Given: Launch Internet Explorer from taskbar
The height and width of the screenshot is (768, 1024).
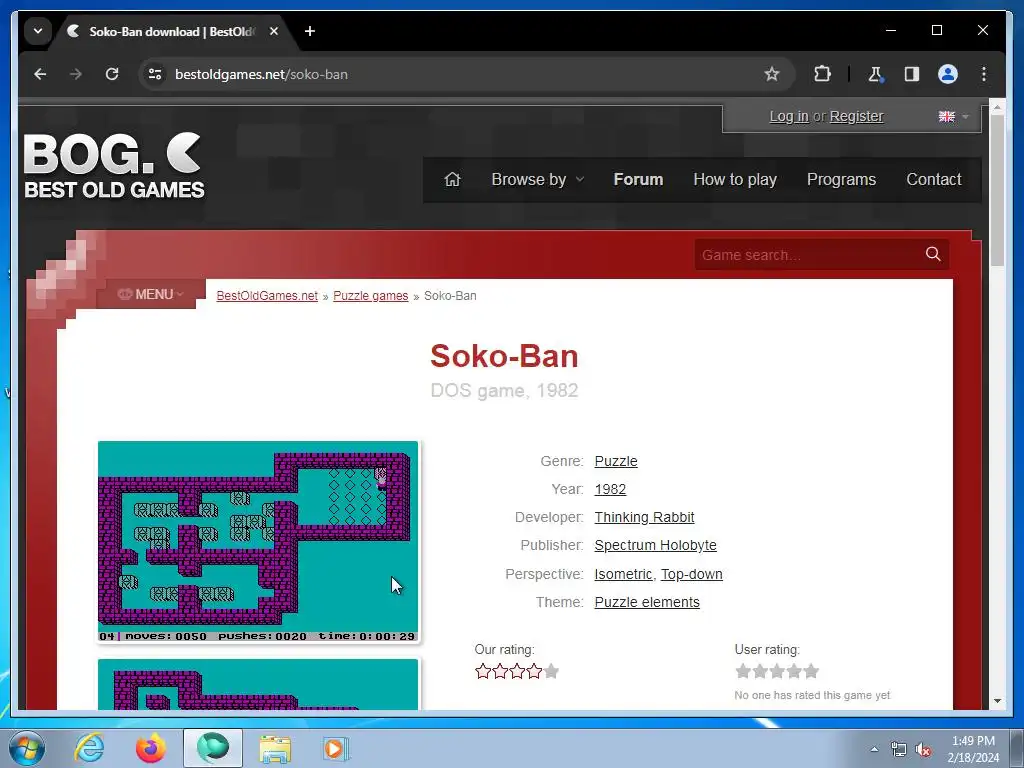Looking at the screenshot, I should tap(89, 748).
